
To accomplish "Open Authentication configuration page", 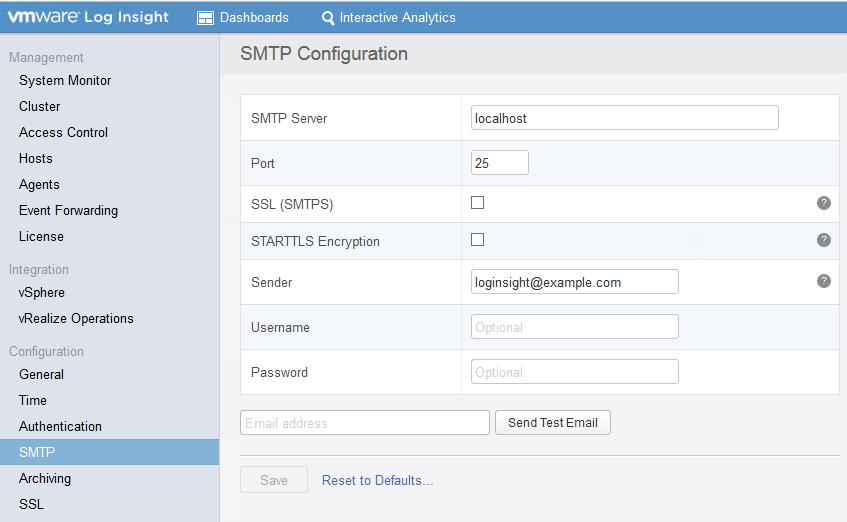I will click(x=60, y=426).
